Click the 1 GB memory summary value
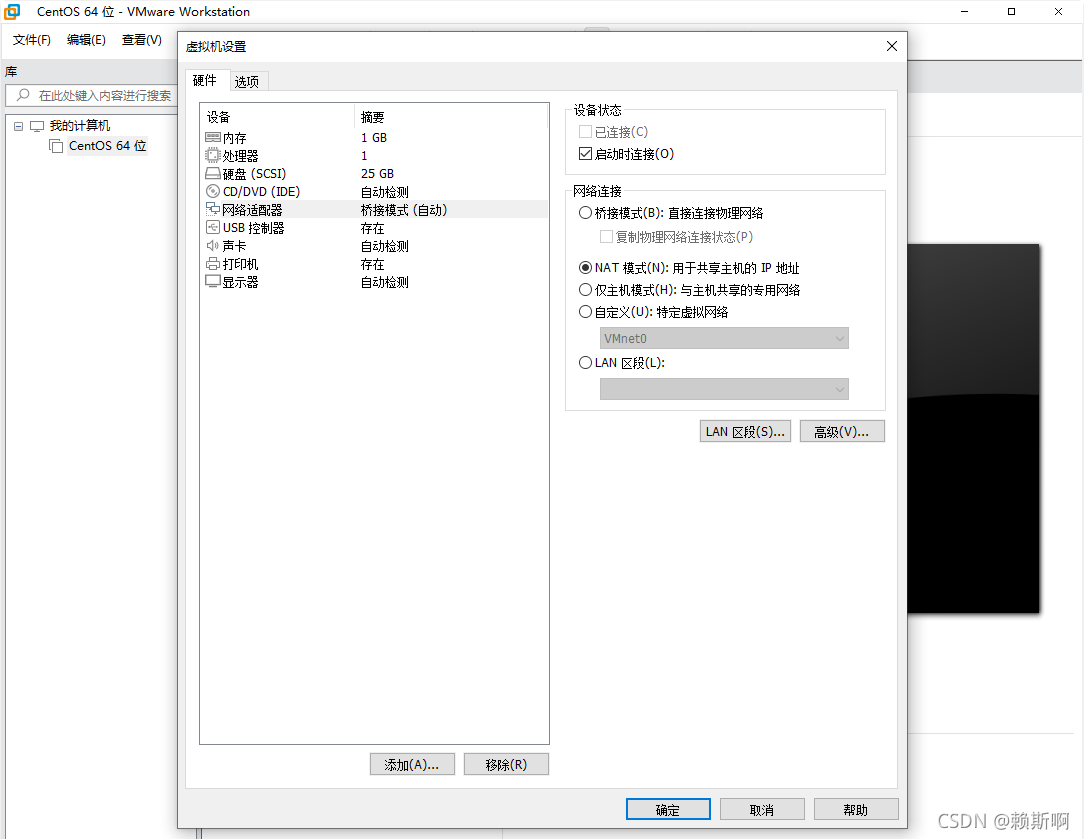Image resolution: width=1084 pixels, height=839 pixels. pyautogui.click(x=374, y=138)
